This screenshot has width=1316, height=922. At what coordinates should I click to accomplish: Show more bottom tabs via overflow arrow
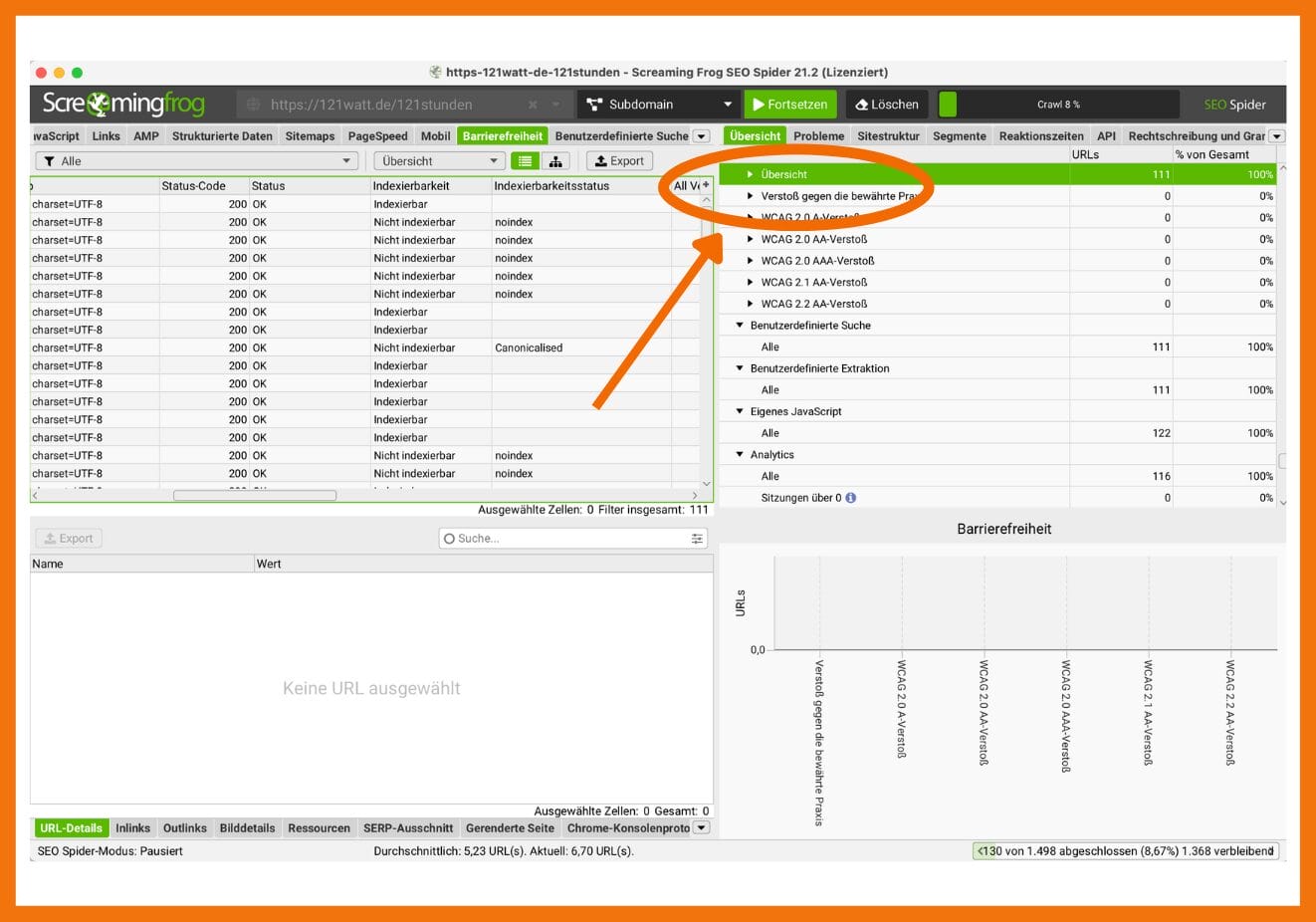tap(702, 828)
